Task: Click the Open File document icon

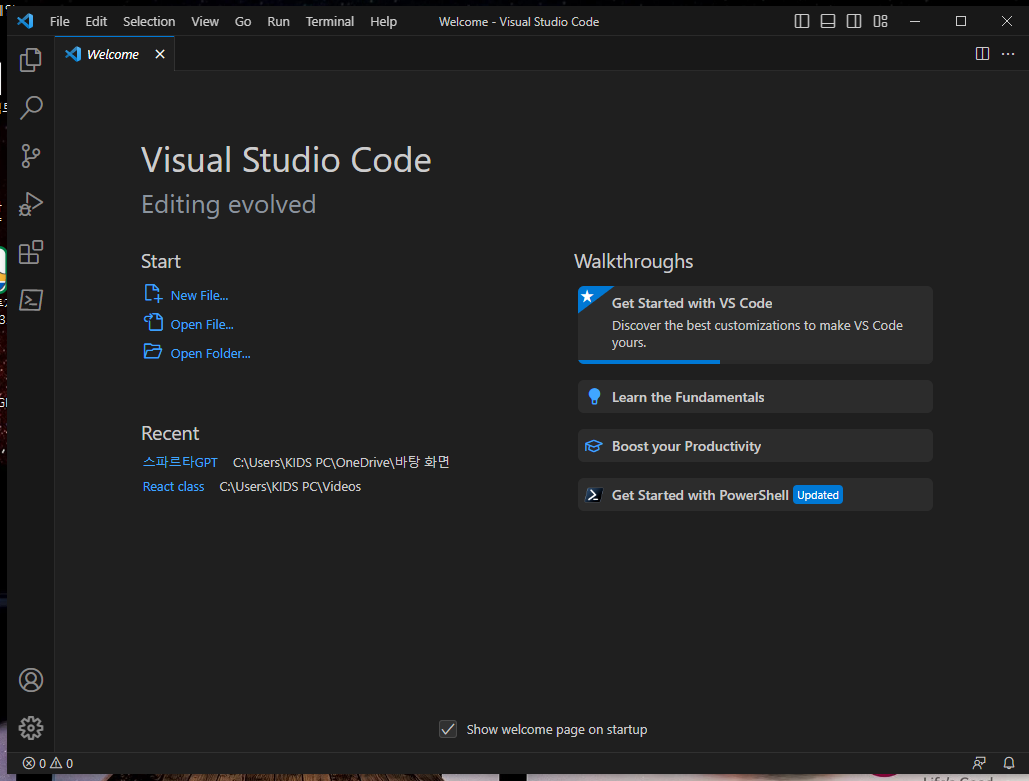Action: point(153,322)
